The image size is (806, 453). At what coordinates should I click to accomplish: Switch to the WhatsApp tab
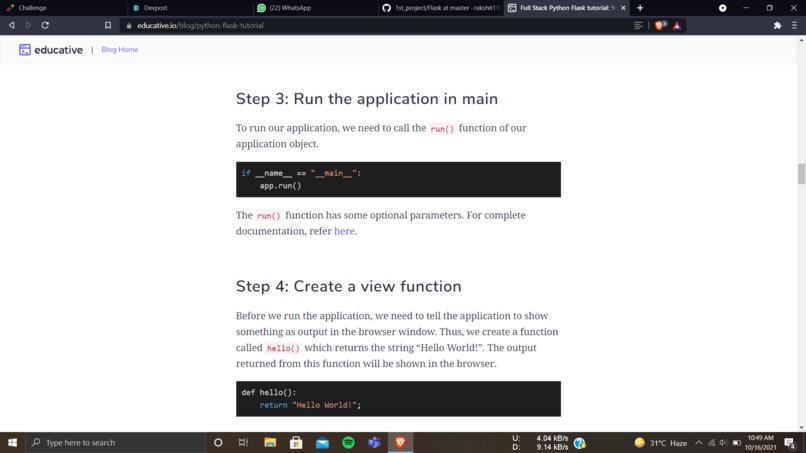tap(315, 8)
